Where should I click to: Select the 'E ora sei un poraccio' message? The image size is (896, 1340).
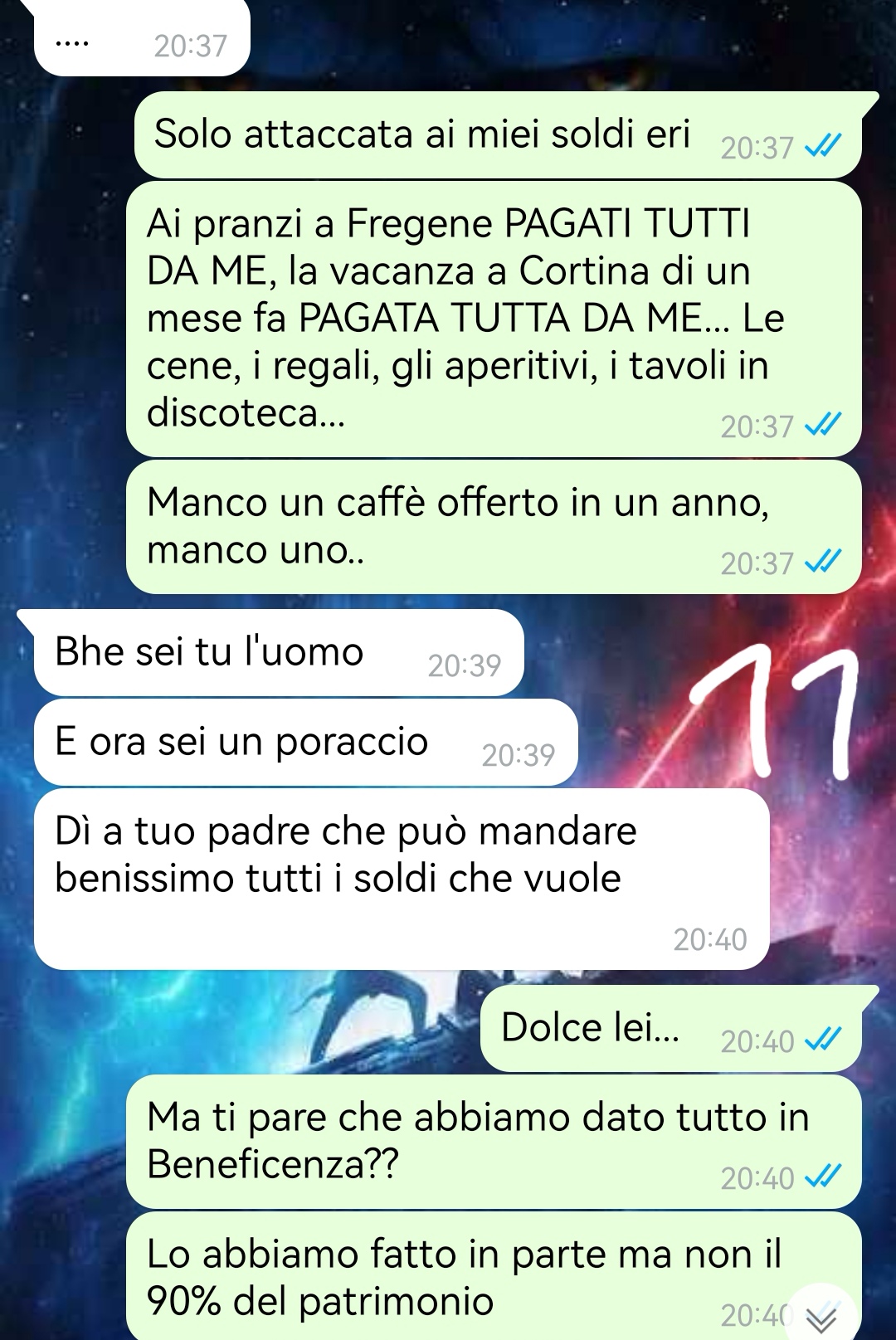pyautogui.click(x=305, y=743)
